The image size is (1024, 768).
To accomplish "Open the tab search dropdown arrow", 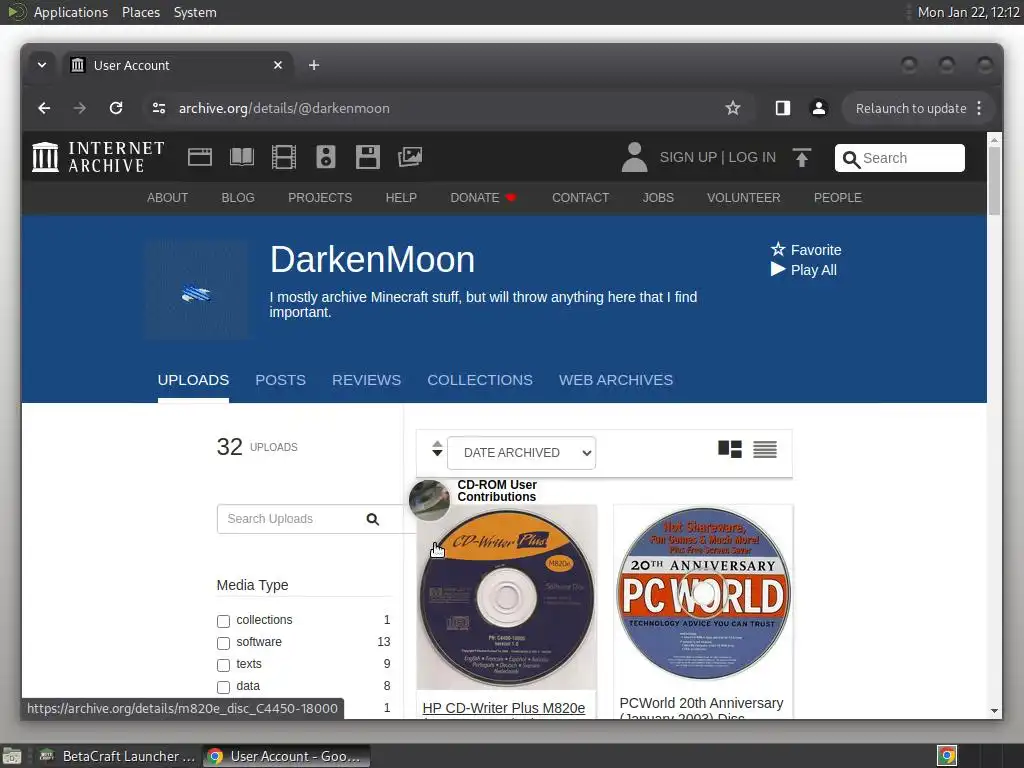I will tap(42, 65).
